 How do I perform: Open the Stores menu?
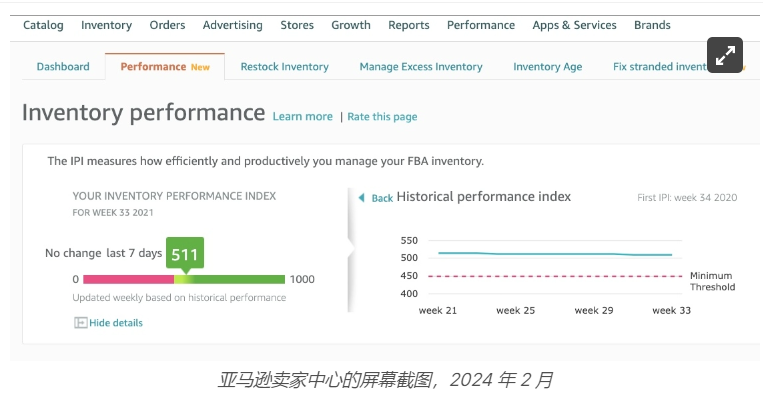(x=297, y=25)
